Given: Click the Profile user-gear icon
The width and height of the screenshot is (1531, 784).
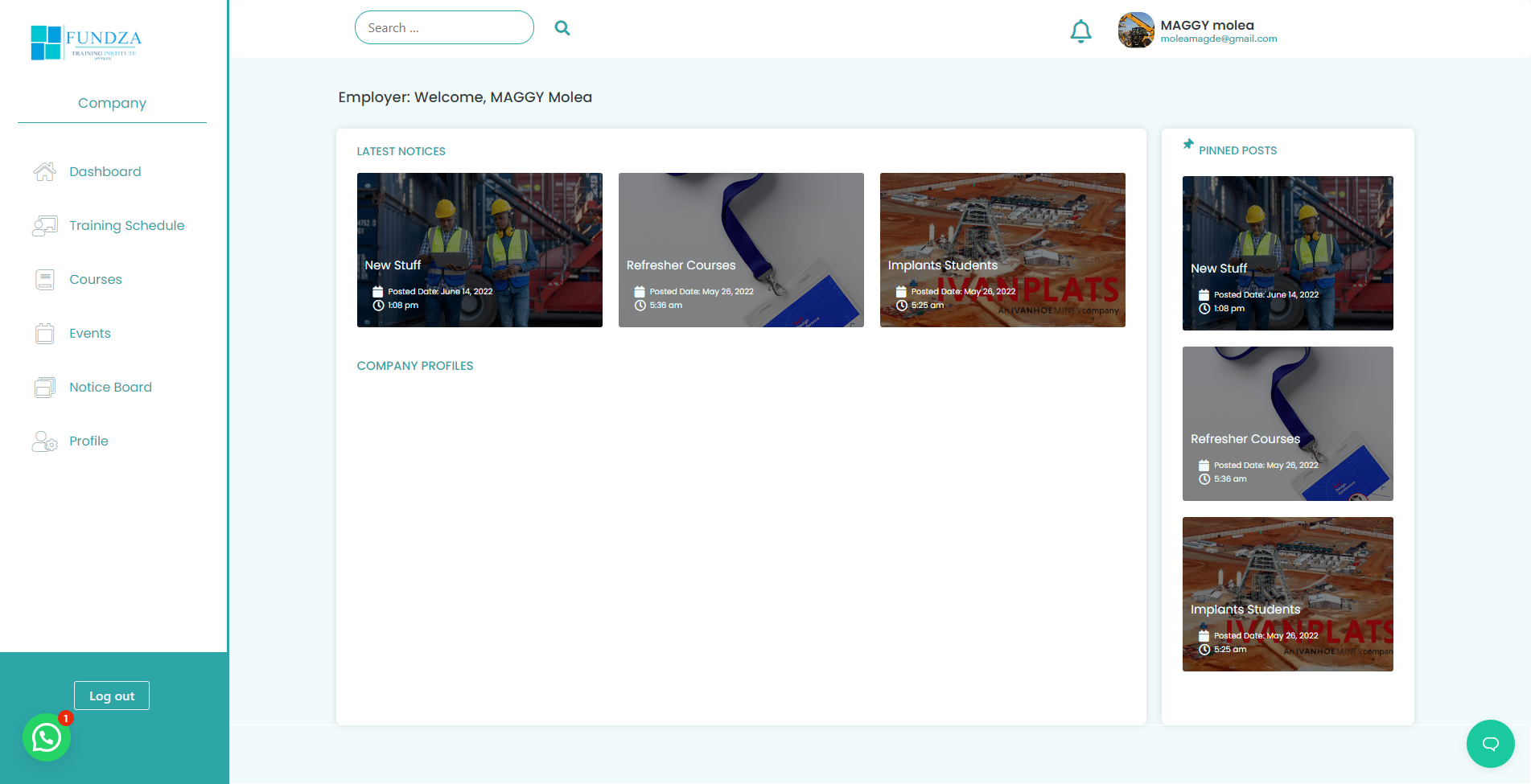Looking at the screenshot, I should point(45,441).
